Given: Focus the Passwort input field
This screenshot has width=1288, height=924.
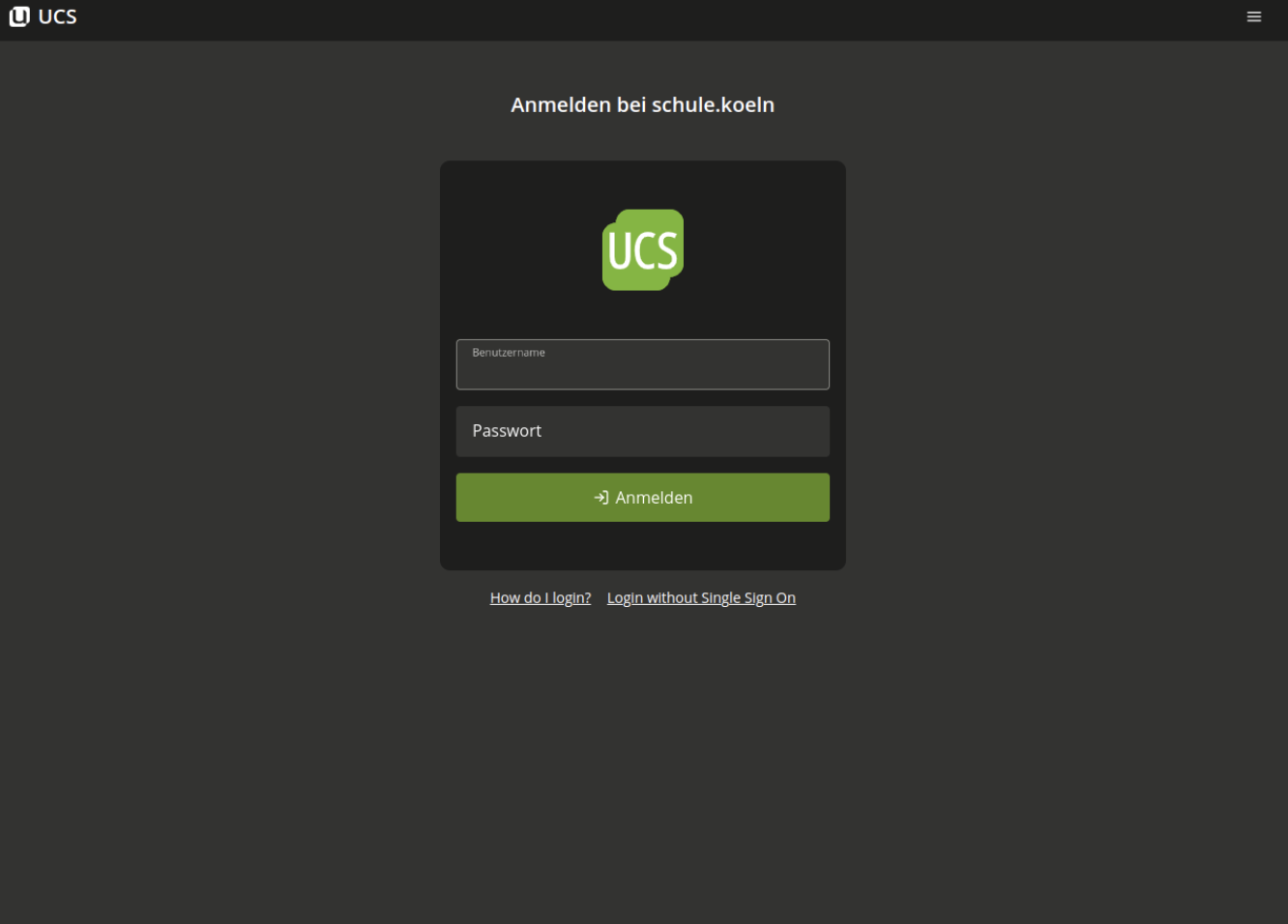Looking at the screenshot, I should tap(642, 431).
